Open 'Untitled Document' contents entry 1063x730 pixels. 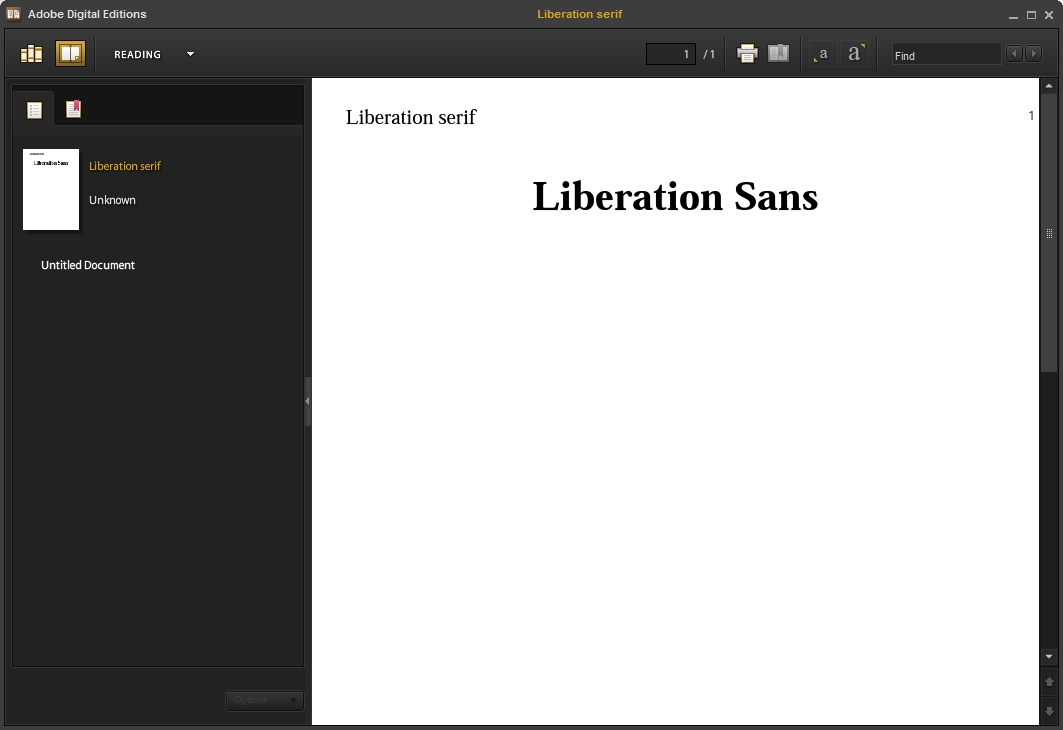88,265
